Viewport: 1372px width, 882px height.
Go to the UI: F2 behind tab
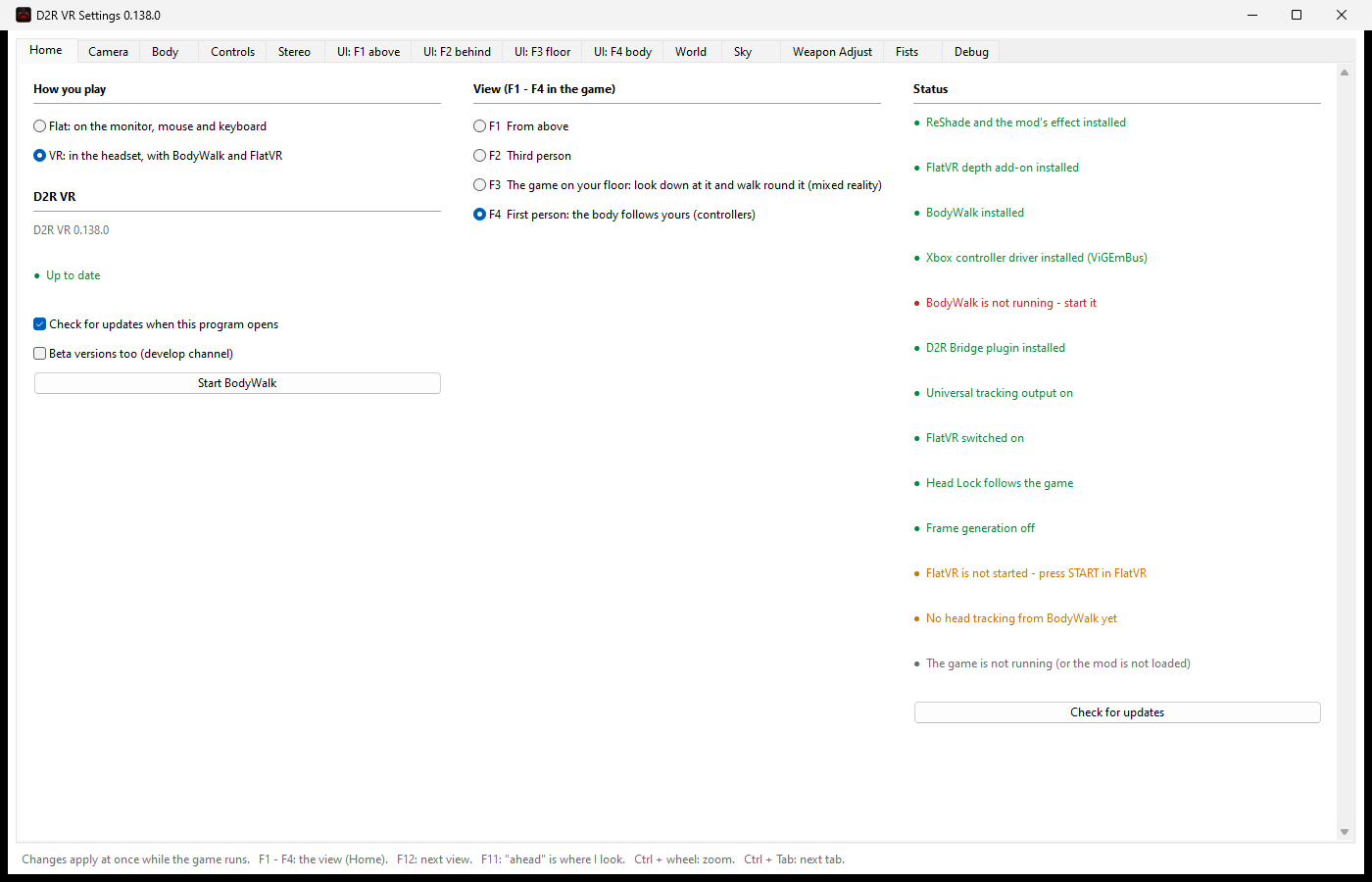(457, 52)
